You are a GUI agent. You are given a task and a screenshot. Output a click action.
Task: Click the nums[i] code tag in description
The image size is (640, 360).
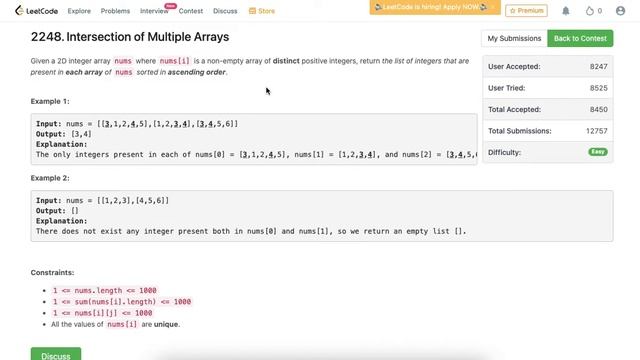(x=174, y=61)
